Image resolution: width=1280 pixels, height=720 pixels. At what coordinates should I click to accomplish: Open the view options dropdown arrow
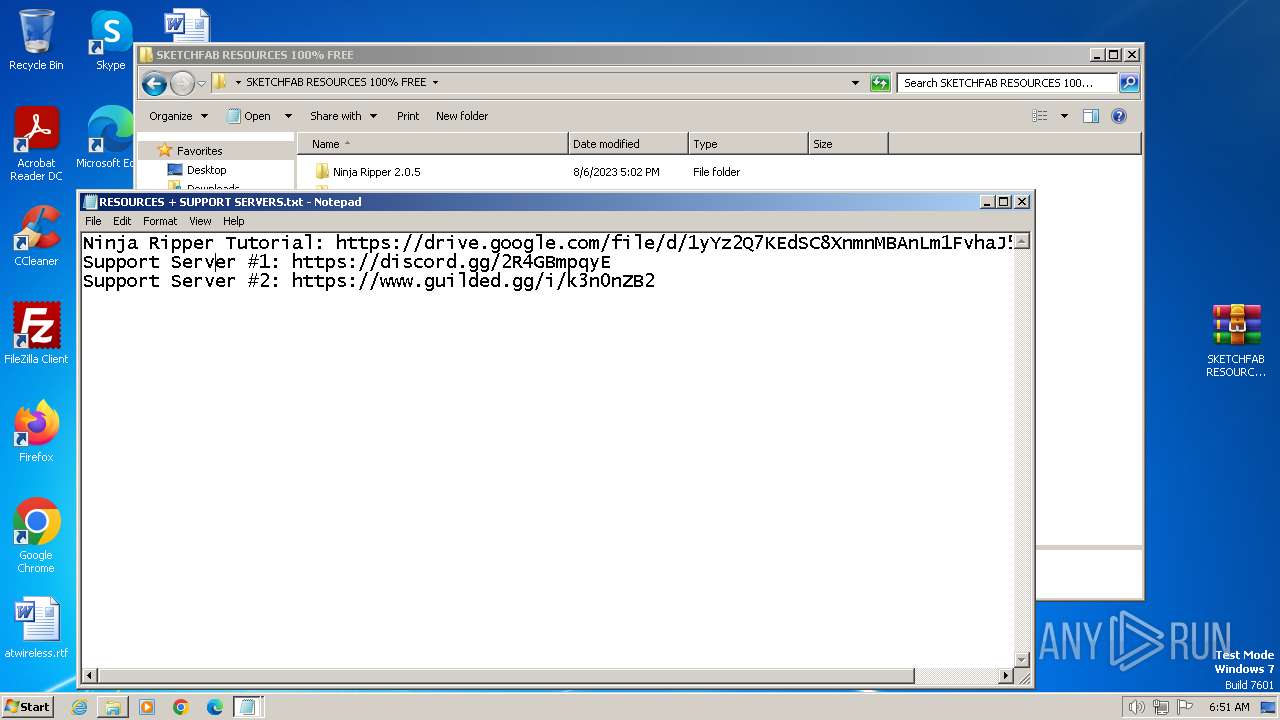(x=1064, y=116)
